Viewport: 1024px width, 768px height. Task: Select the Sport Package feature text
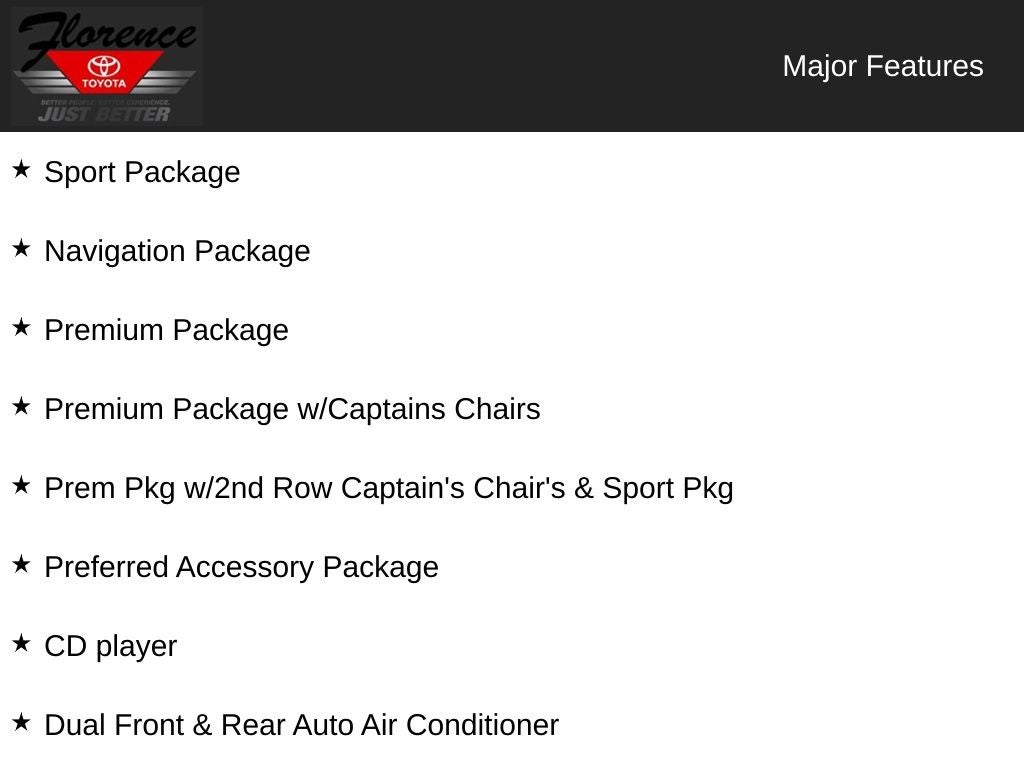[x=142, y=172]
